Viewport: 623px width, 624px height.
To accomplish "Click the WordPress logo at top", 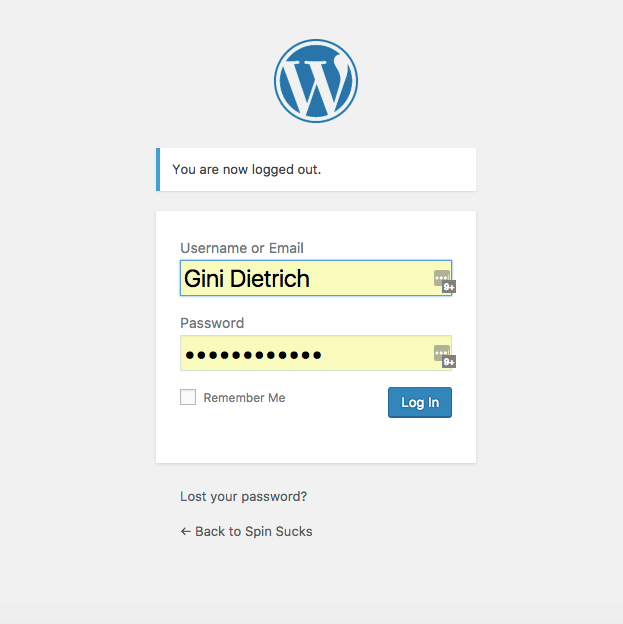I will [316, 81].
